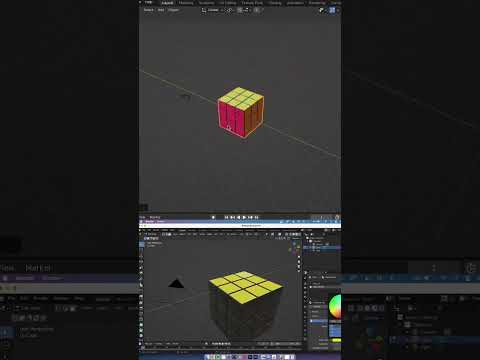This screenshot has width=480, height=360.
Task: Switch to the Texture Paint workspace tab
Action: (252, 3)
